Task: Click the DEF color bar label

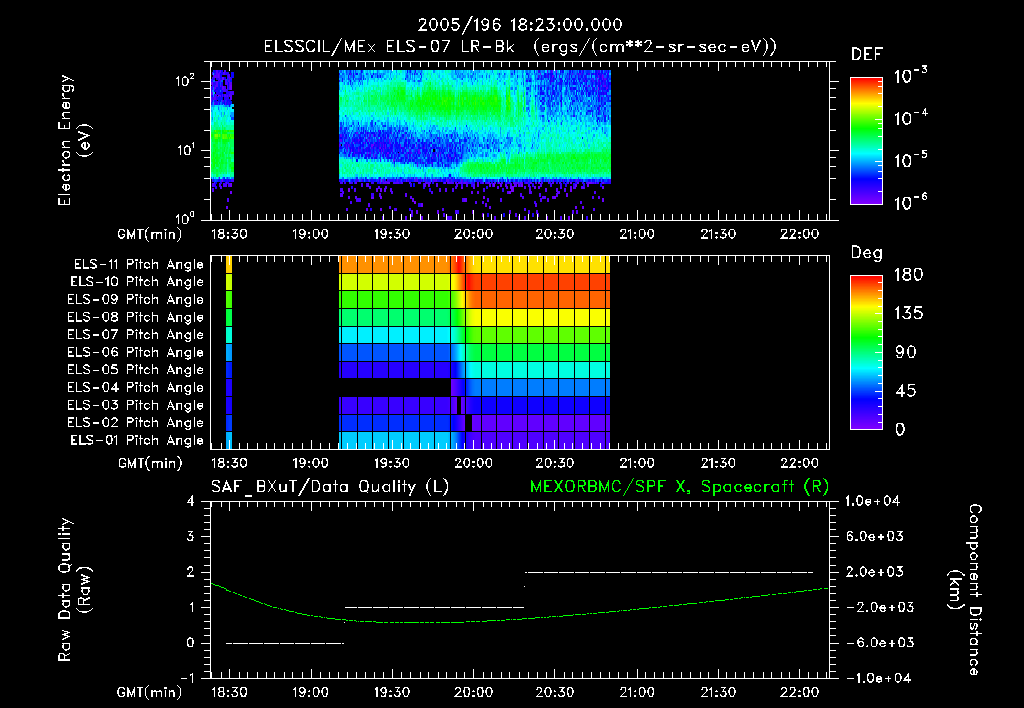Action: (867, 55)
